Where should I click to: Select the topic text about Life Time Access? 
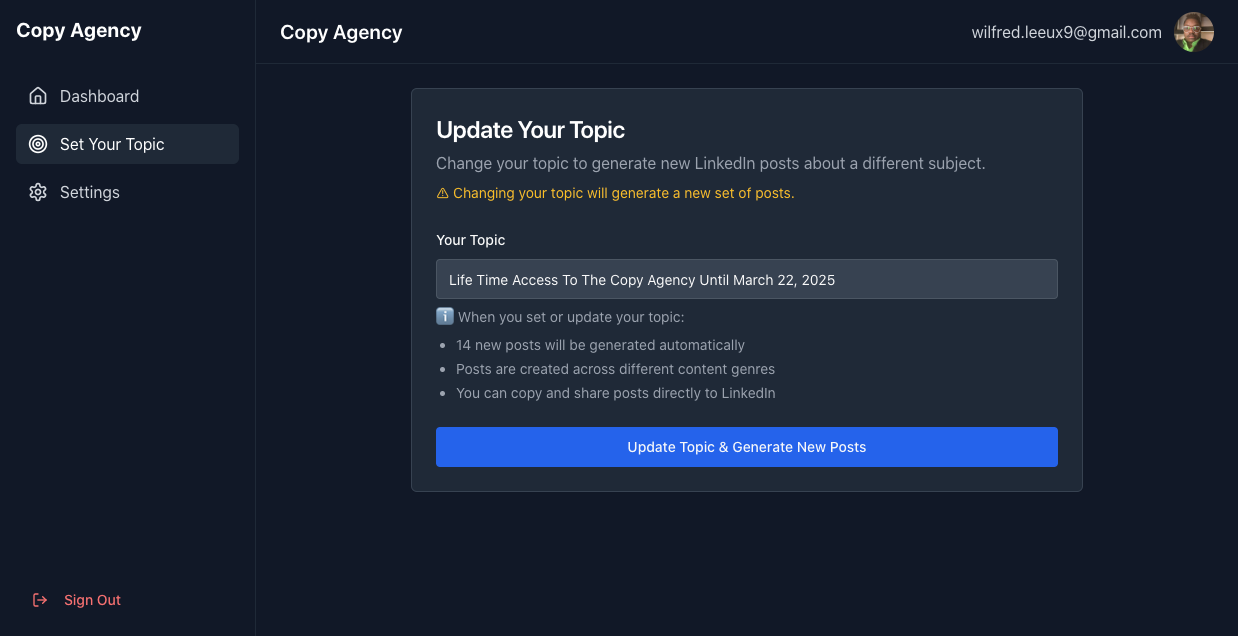pyautogui.click(x=641, y=280)
